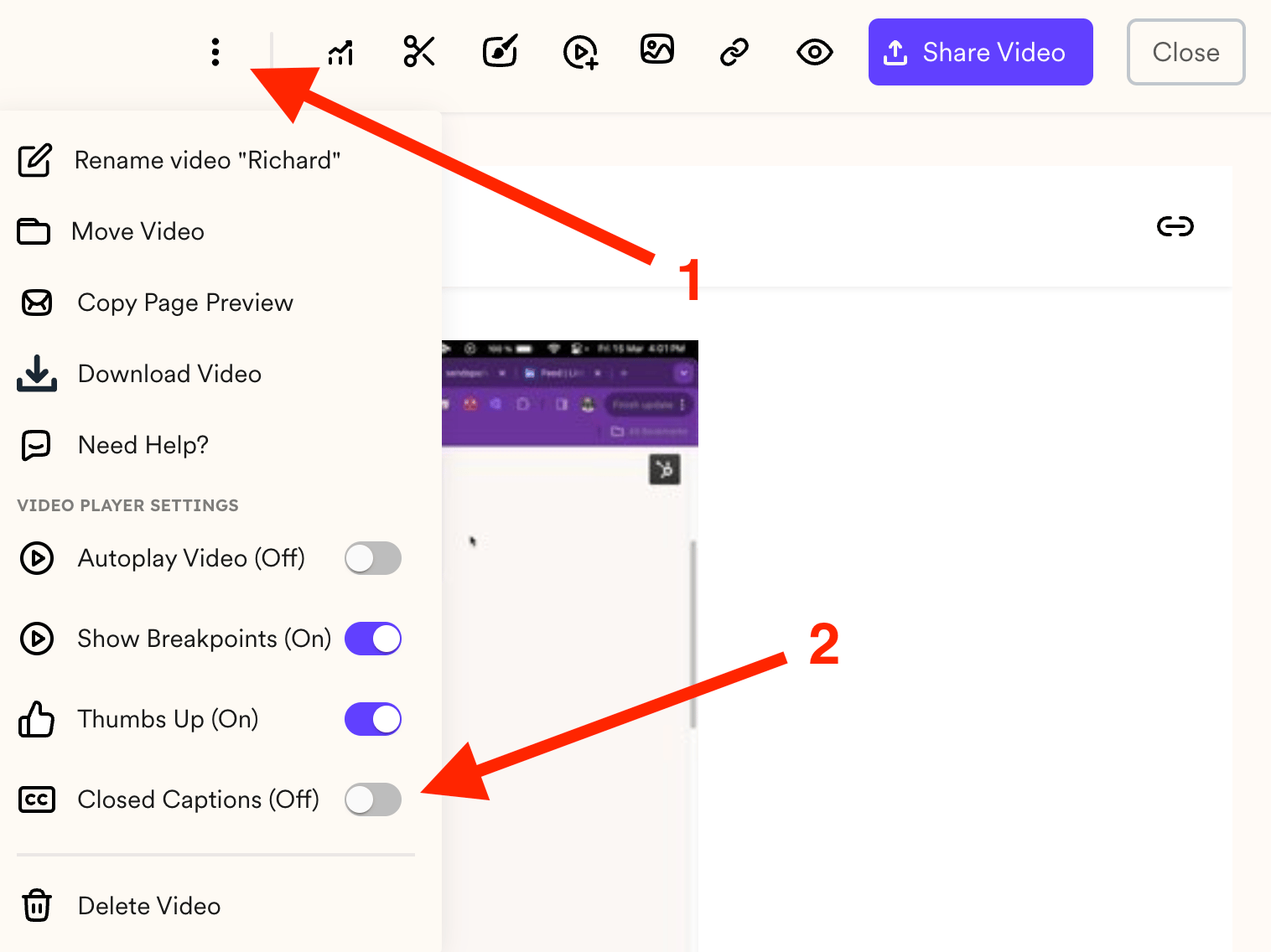
Task: Click the HubSpot icon in the video preview
Action: pyautogui.click(x=665, y=469)
